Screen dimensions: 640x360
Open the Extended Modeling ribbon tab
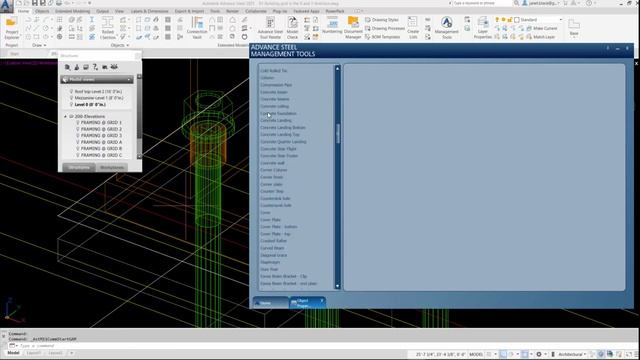(x=73, y=11)
